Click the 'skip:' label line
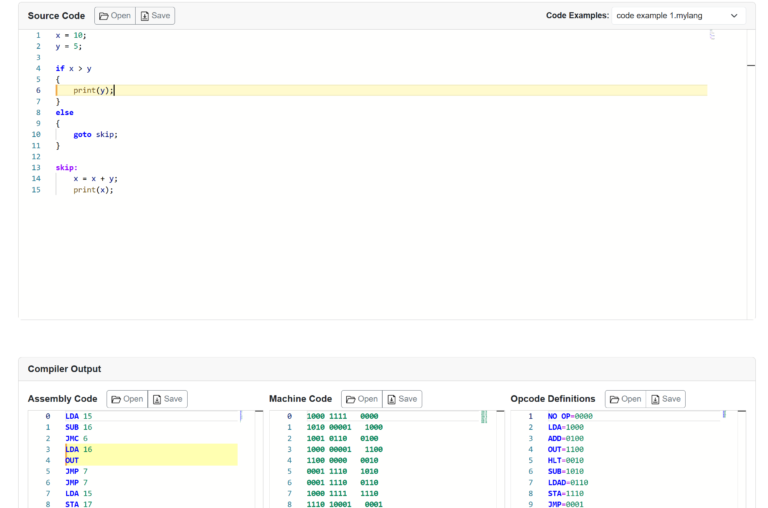768x508 pixels. pyautogui.click(x=66, y=168)
